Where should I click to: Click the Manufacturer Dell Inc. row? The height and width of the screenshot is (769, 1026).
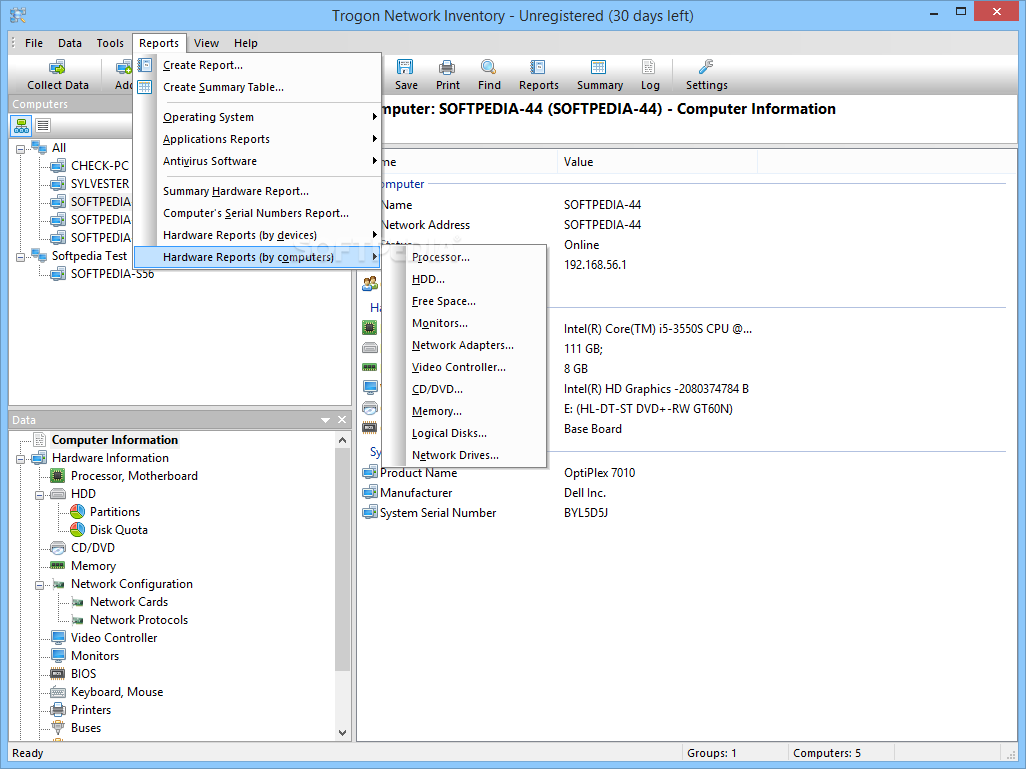pos(684,493)
